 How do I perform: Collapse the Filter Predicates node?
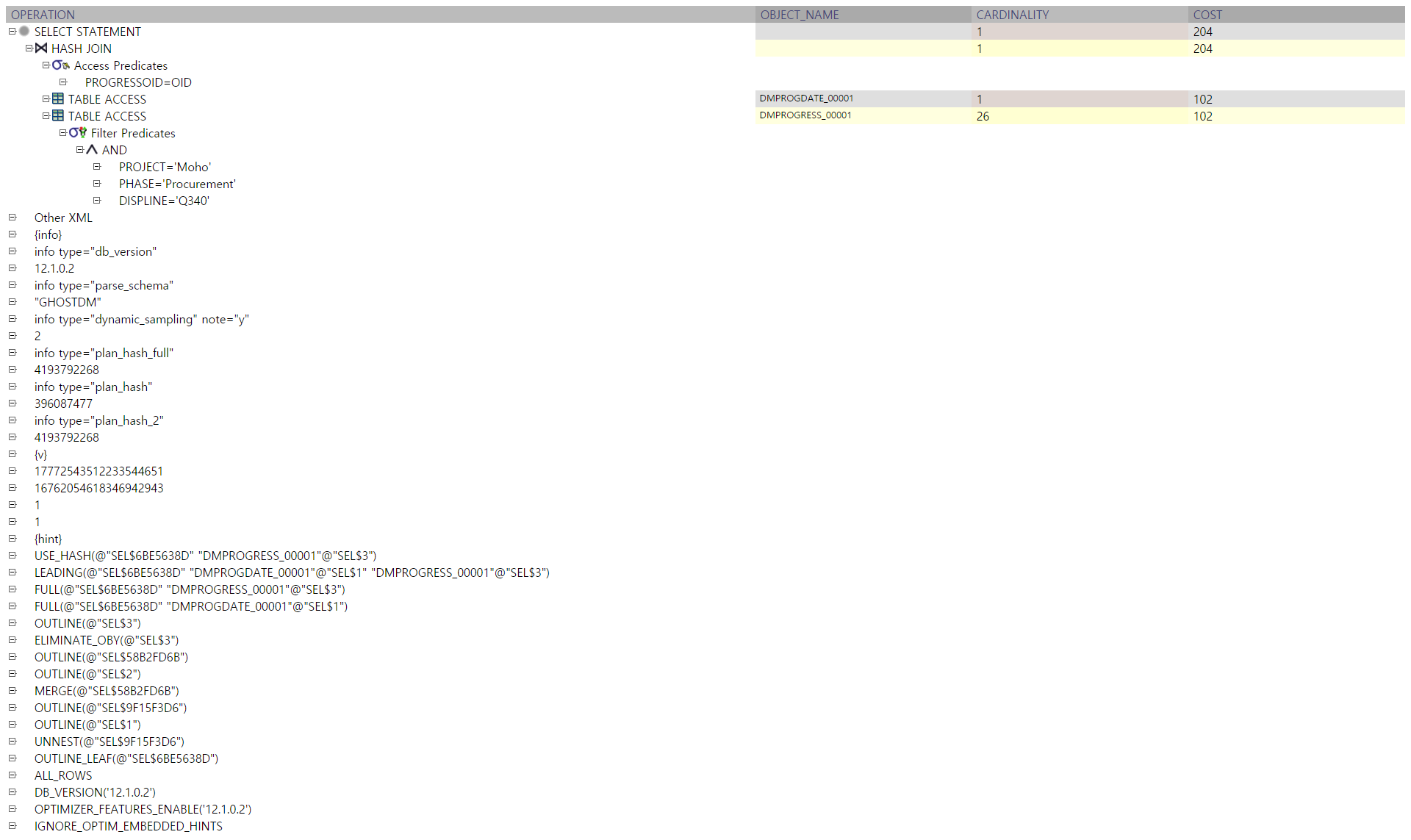63,133
